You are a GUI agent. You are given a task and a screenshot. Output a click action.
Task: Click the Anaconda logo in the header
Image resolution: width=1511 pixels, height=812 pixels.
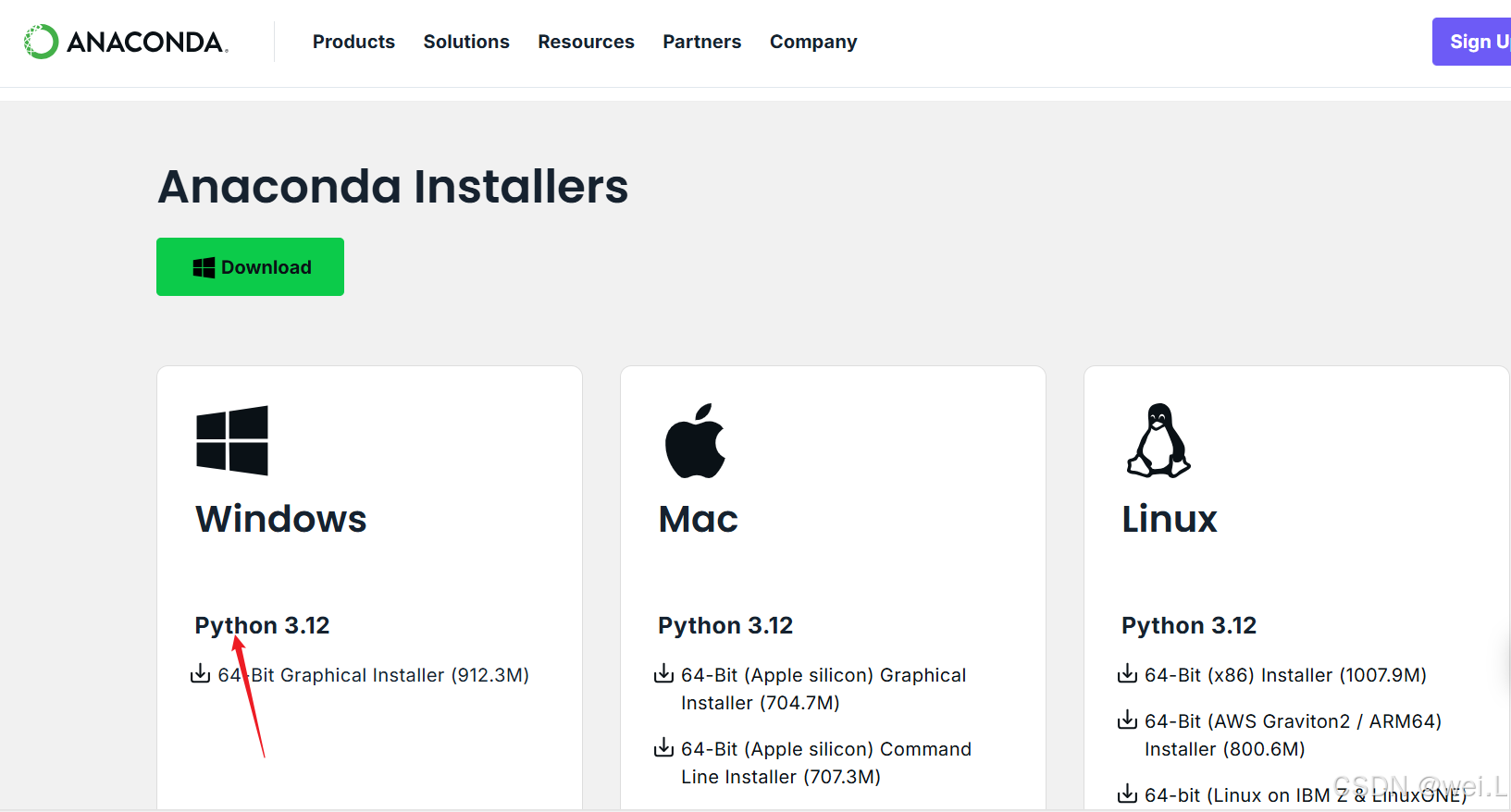coord(126,42)
